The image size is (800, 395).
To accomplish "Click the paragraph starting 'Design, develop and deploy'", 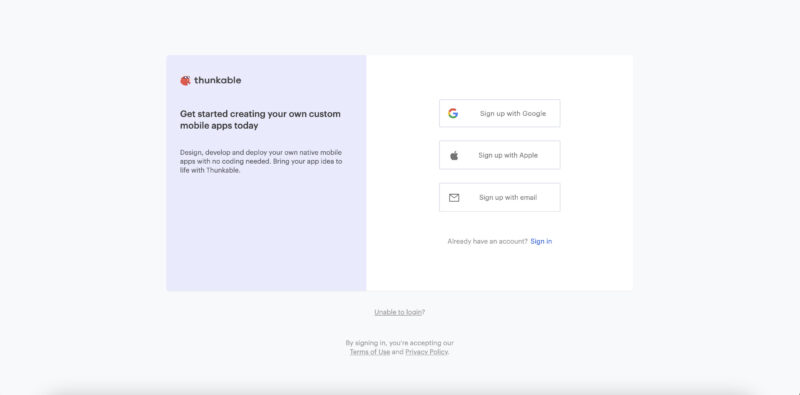I will click(x=261, y=161).
